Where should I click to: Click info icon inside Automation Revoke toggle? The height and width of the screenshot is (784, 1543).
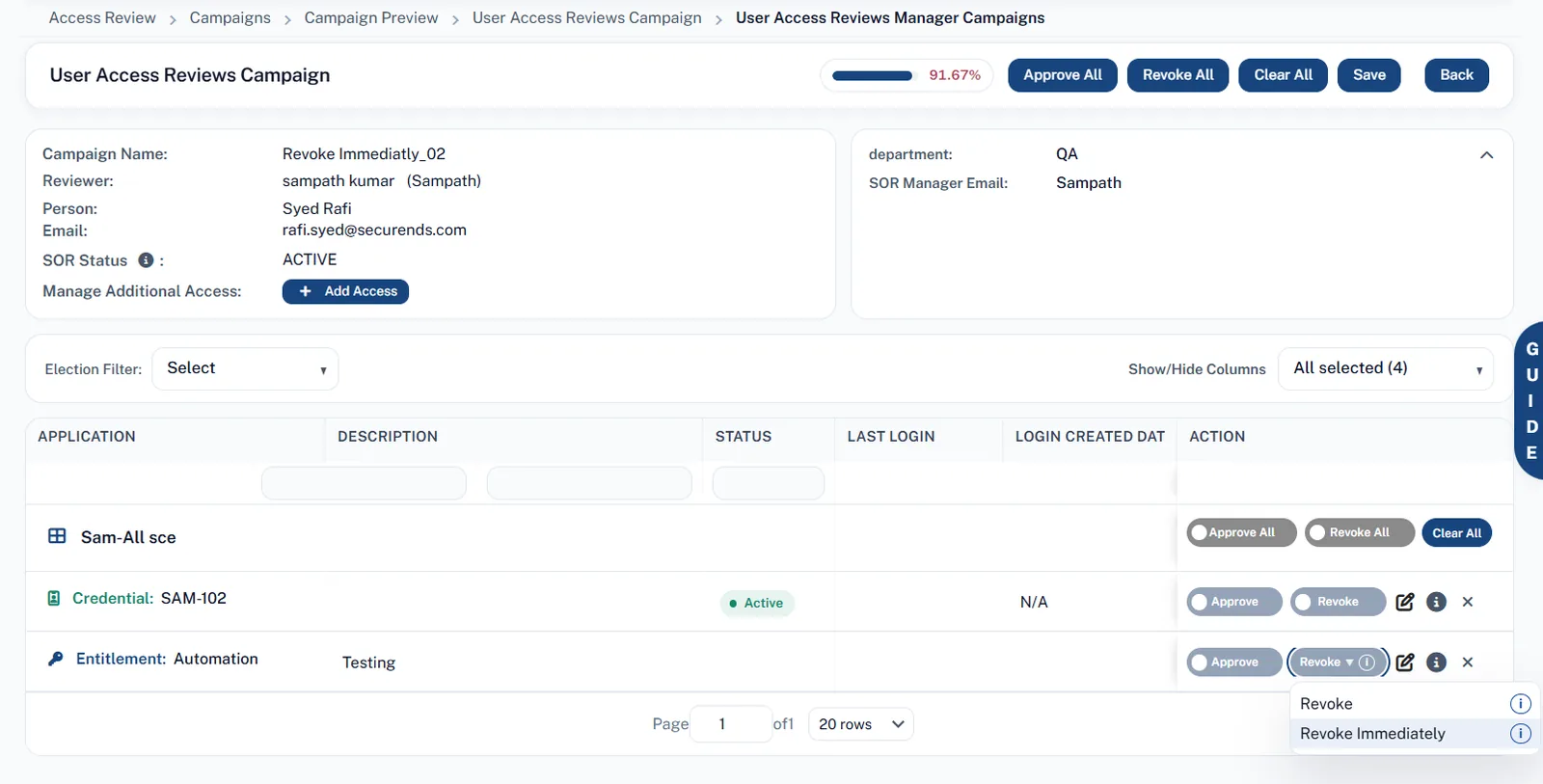pos(1367,662)
